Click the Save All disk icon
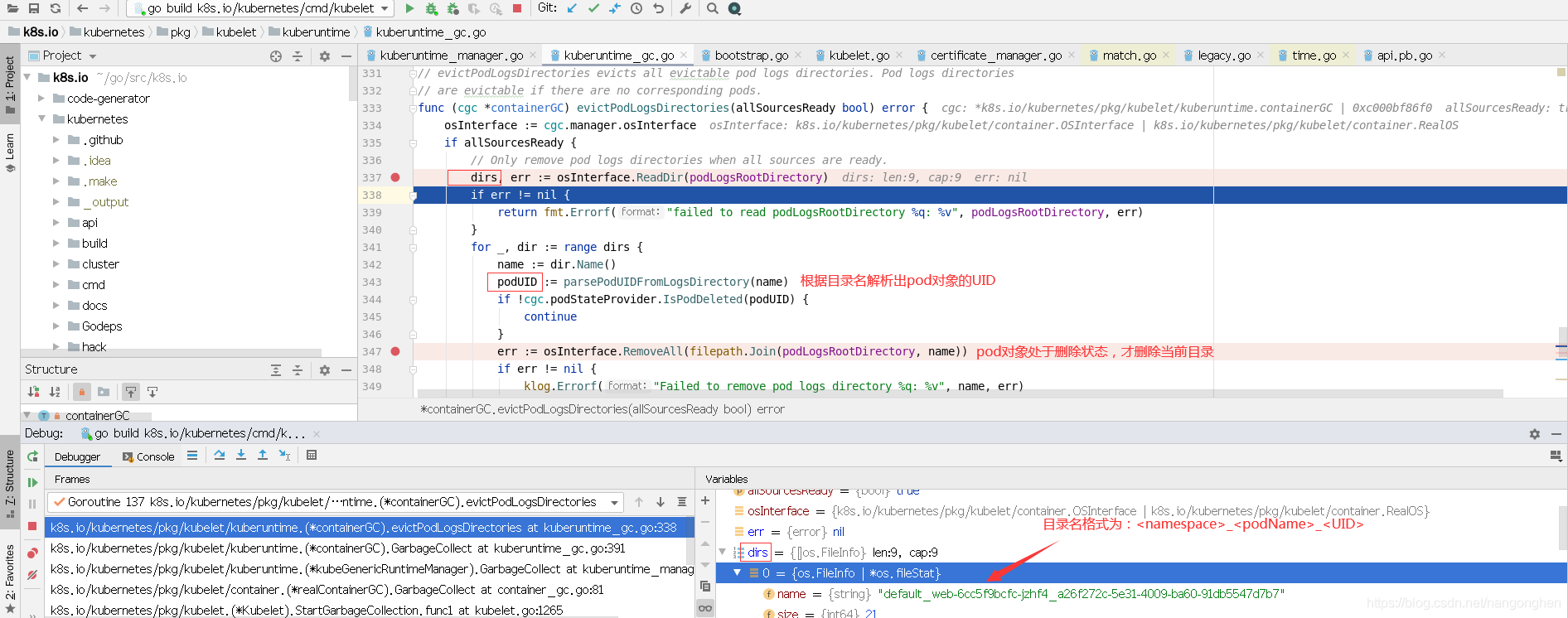The height and width of the screenshot is (618, 1568). tap(34, 8)
